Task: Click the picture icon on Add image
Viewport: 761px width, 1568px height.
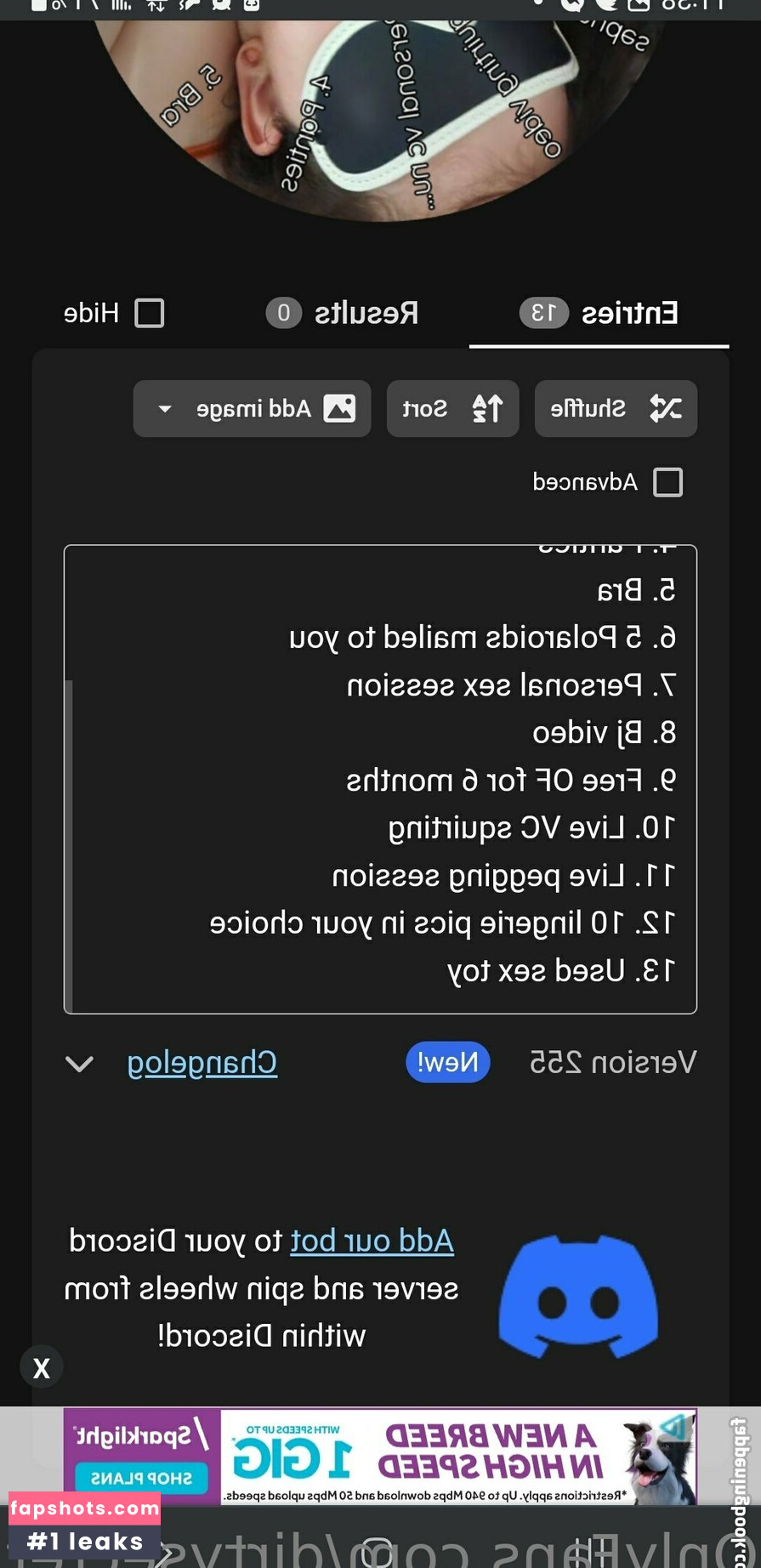Action: 339,409
